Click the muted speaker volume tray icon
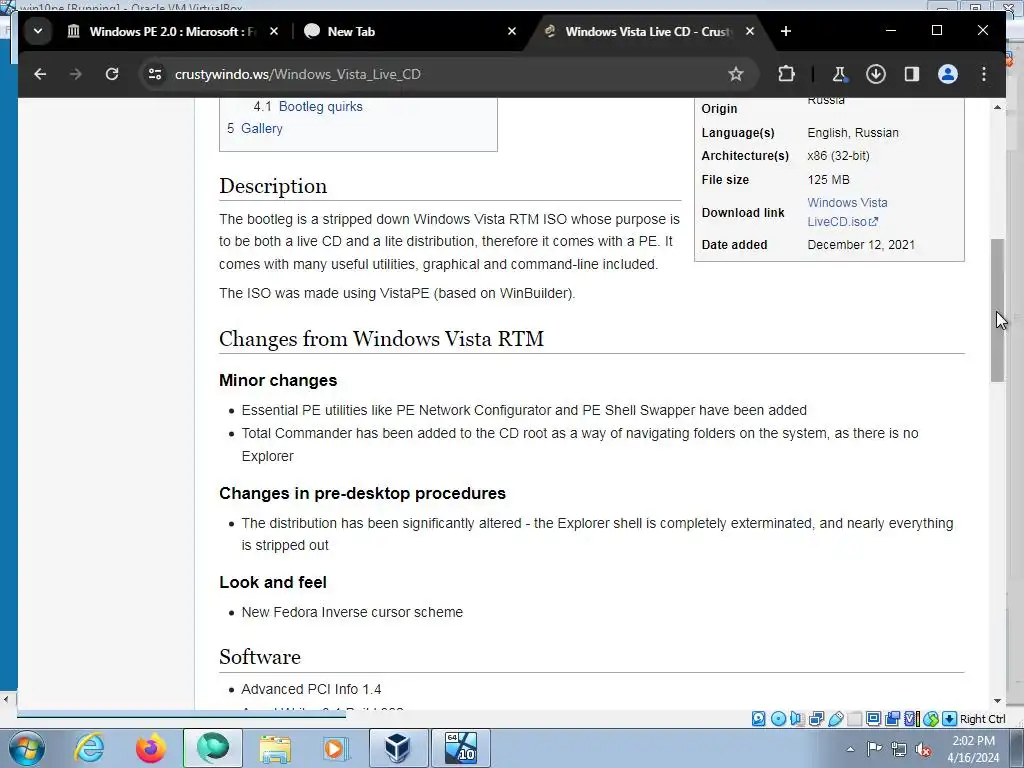Viewport: 1024px width, 768px height. (x=923, y=749)
